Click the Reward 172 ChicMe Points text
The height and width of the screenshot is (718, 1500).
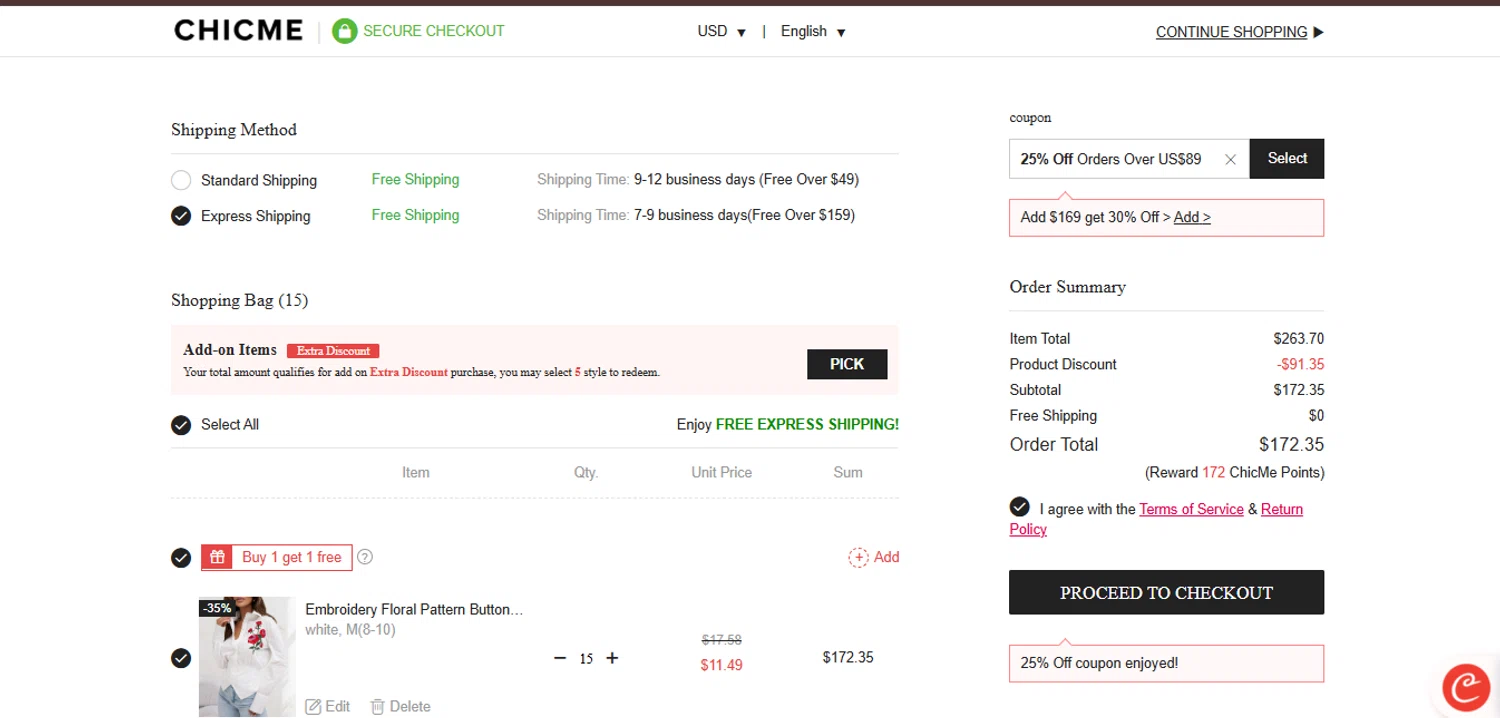tap(1234, 472)
